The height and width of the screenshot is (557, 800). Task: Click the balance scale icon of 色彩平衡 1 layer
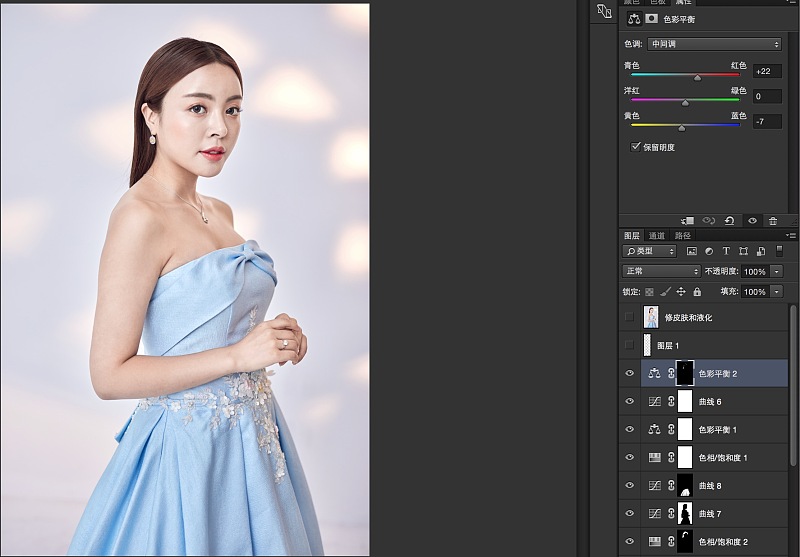coord(654,429)
